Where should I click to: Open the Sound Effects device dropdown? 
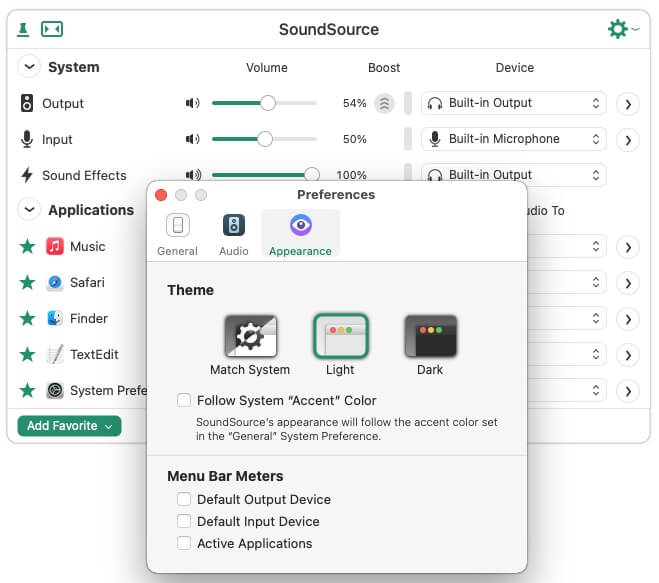514,174
